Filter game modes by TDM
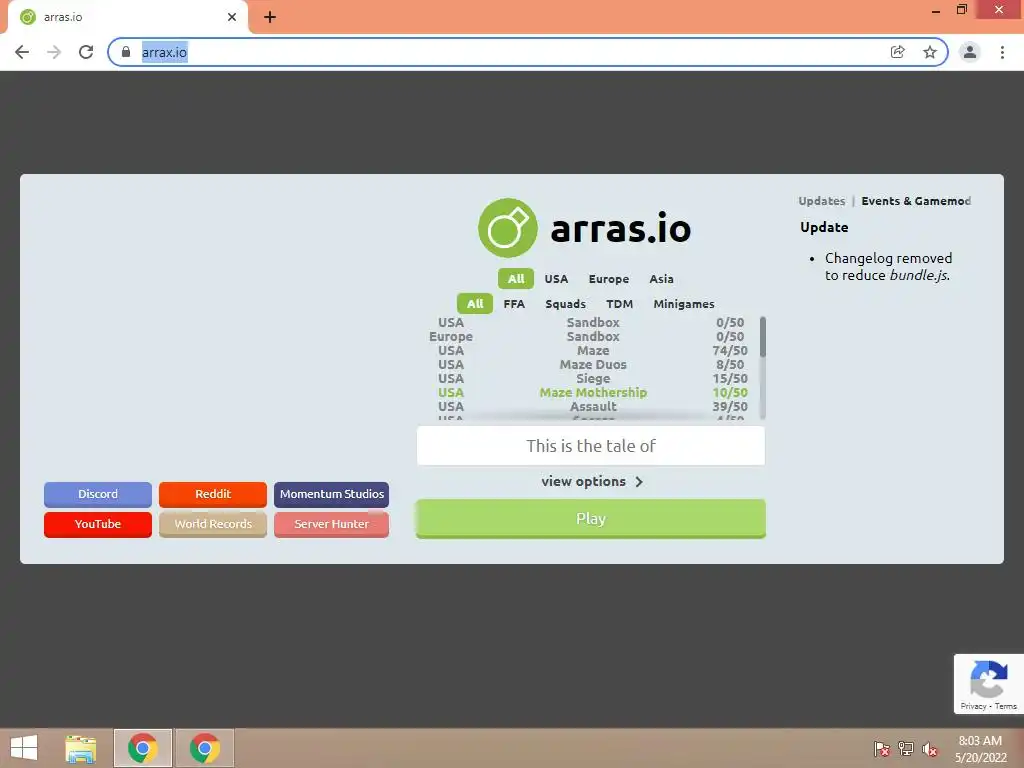This screenshot has height=768, width=1024. [620, 304]
